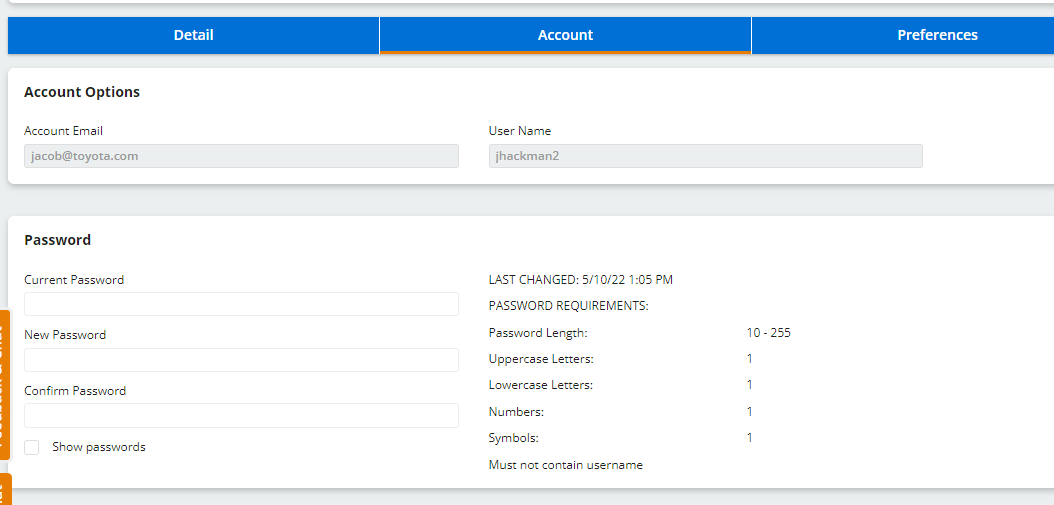The width and height of the screenshot is (1054, 505).
Task: Click the User Name field showing jhackman2
Action: 705,156
